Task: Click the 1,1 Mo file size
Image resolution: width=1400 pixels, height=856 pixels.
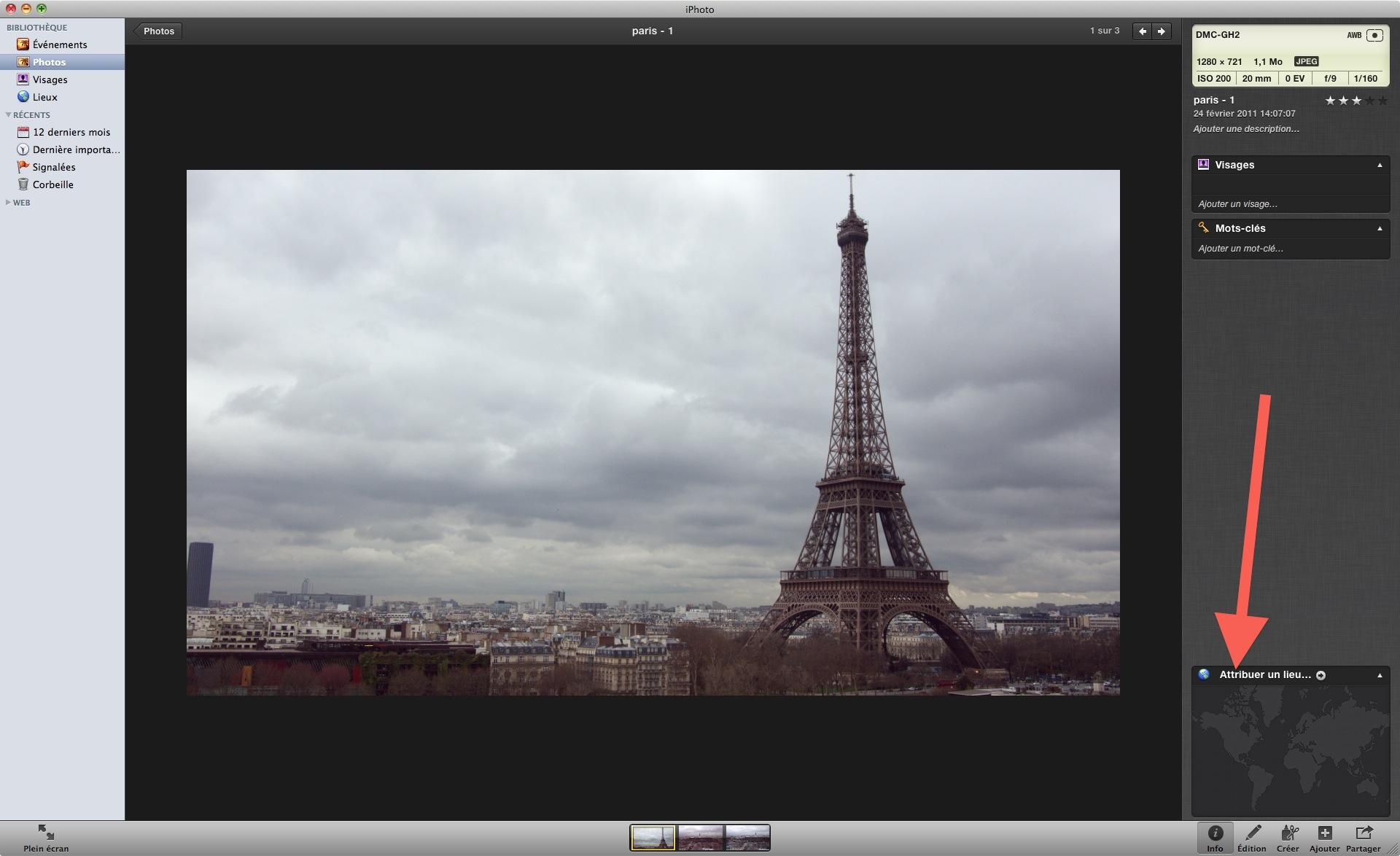Action: (x=1268, y=62)
